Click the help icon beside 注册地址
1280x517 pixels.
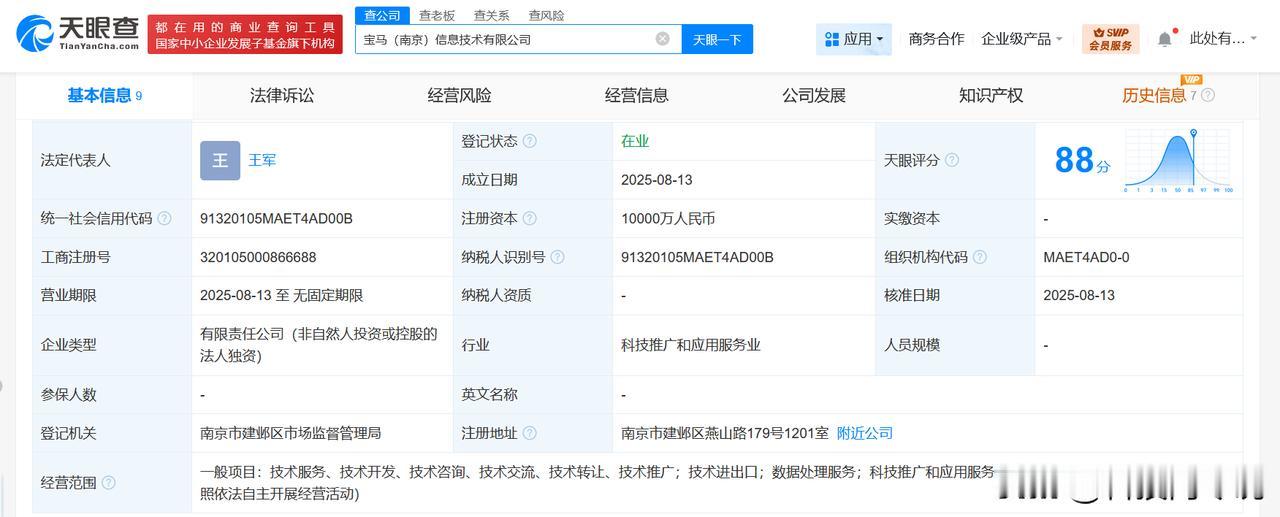(x=530, y=433)
